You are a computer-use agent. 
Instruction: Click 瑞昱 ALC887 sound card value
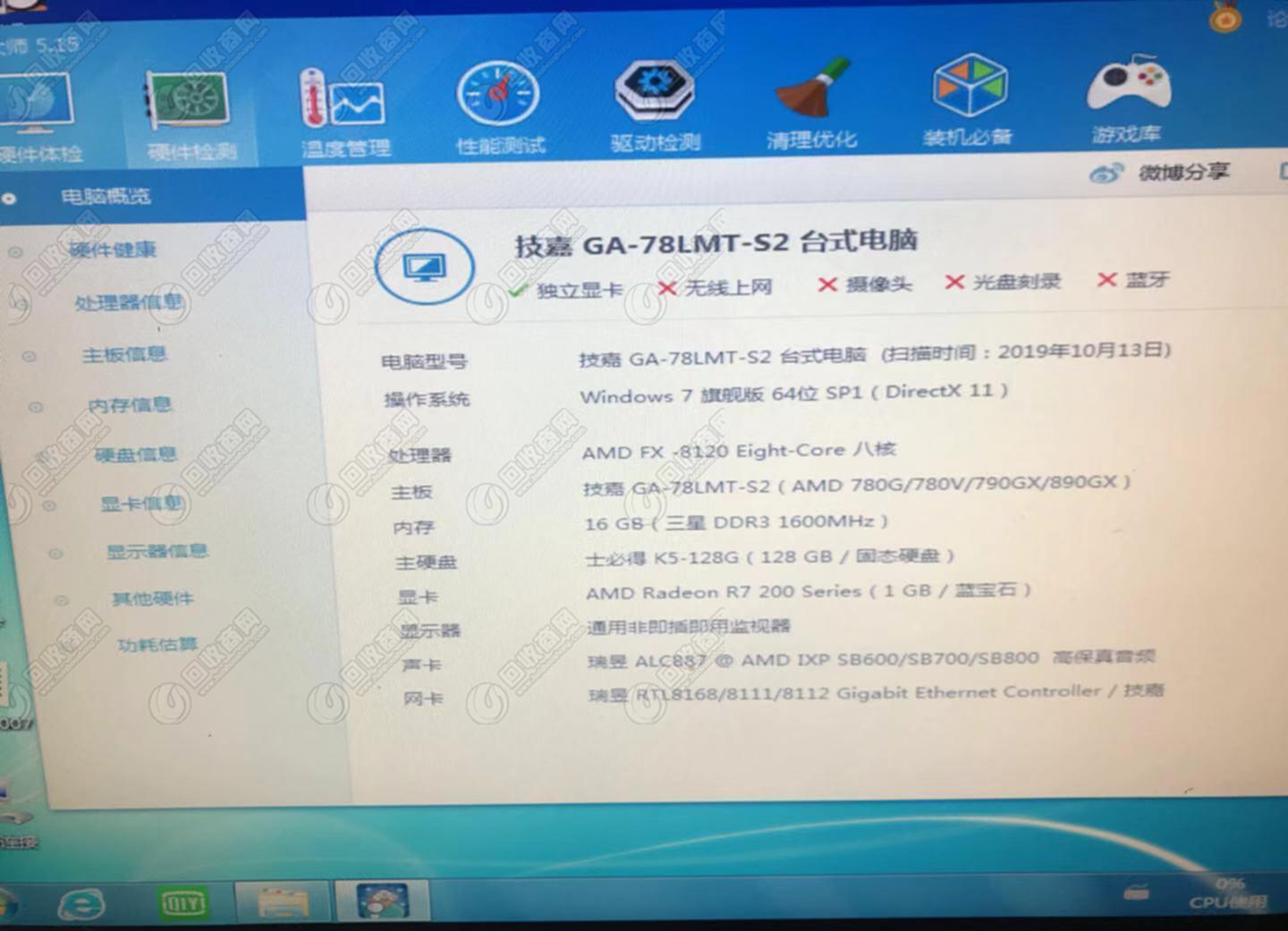871,660
